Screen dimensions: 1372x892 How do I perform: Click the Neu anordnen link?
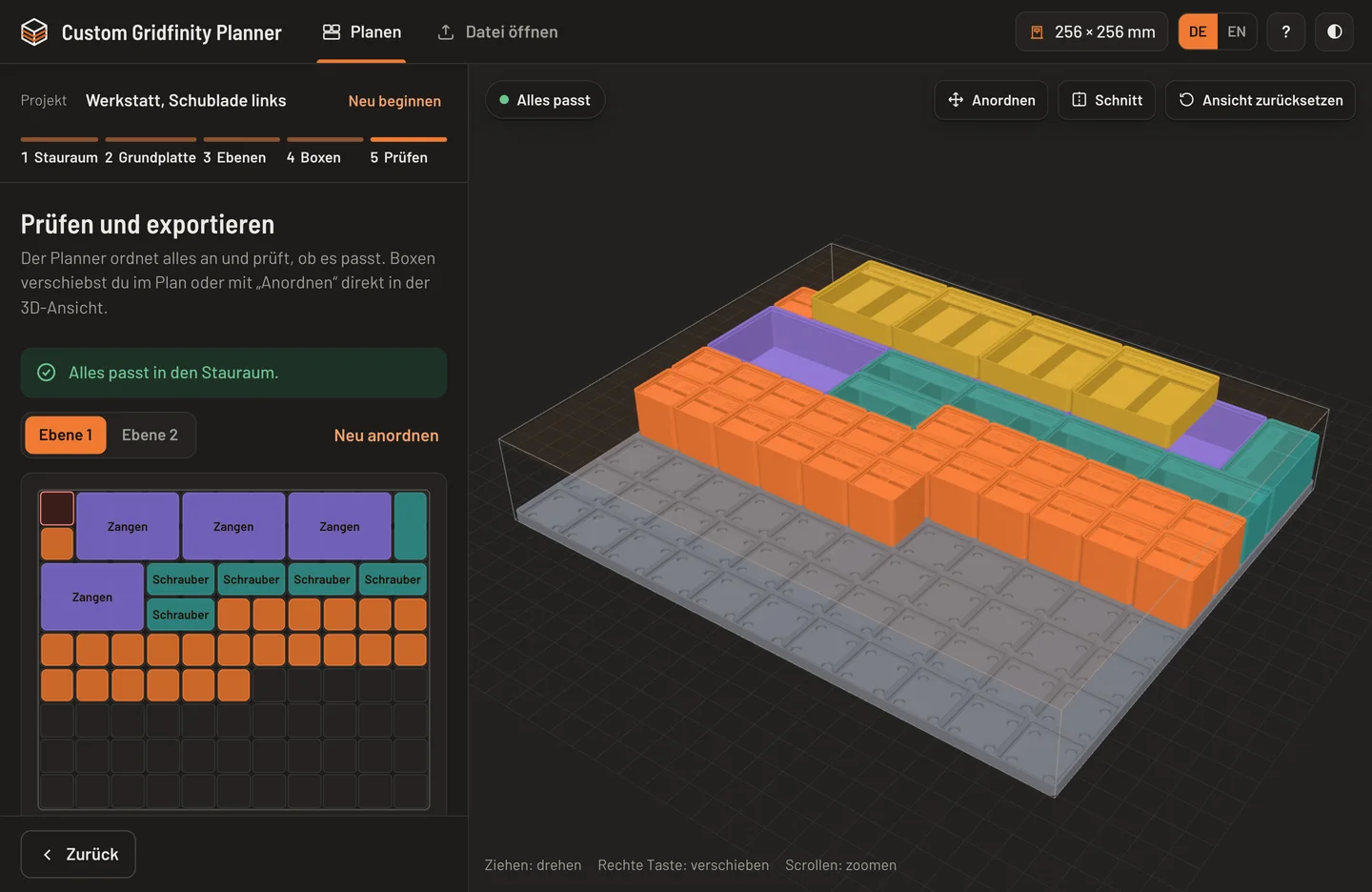click(x=386, y=436)
